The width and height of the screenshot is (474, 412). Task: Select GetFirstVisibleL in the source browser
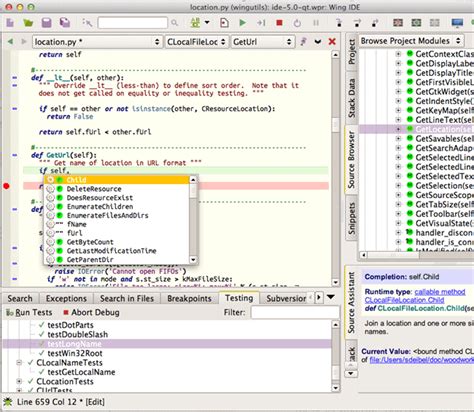tap(444, 82)
